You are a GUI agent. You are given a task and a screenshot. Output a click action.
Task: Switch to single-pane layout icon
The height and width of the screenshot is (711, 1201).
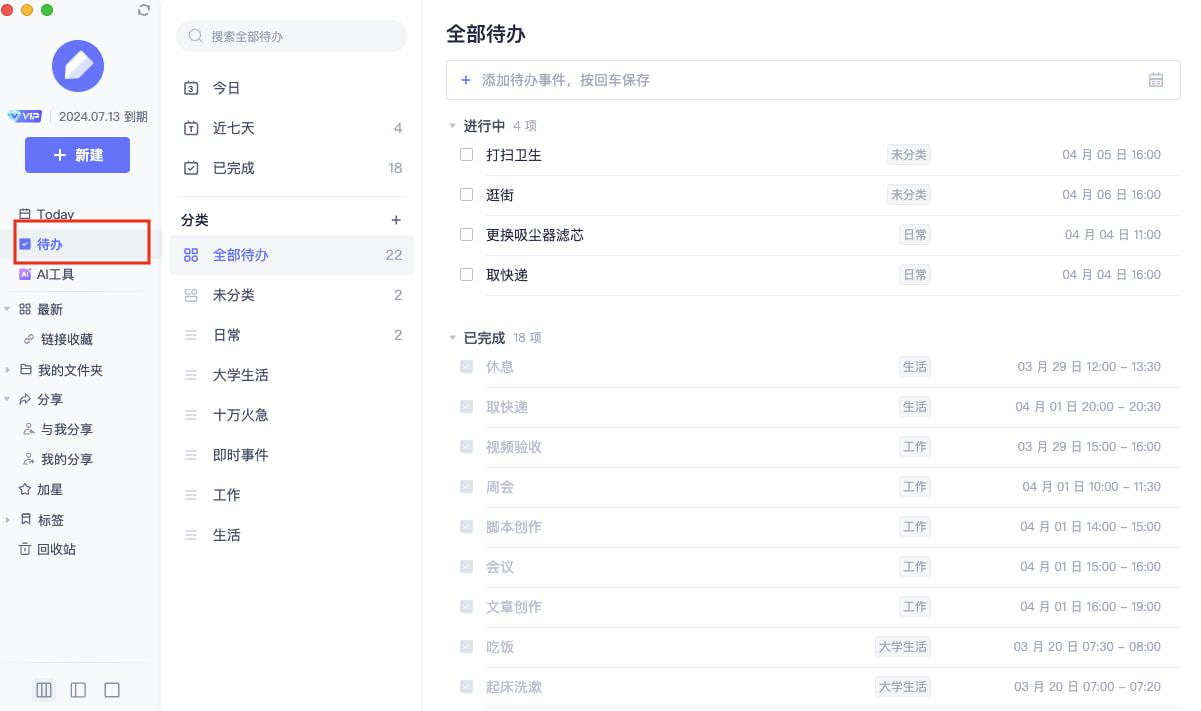(x=112, y=690)
